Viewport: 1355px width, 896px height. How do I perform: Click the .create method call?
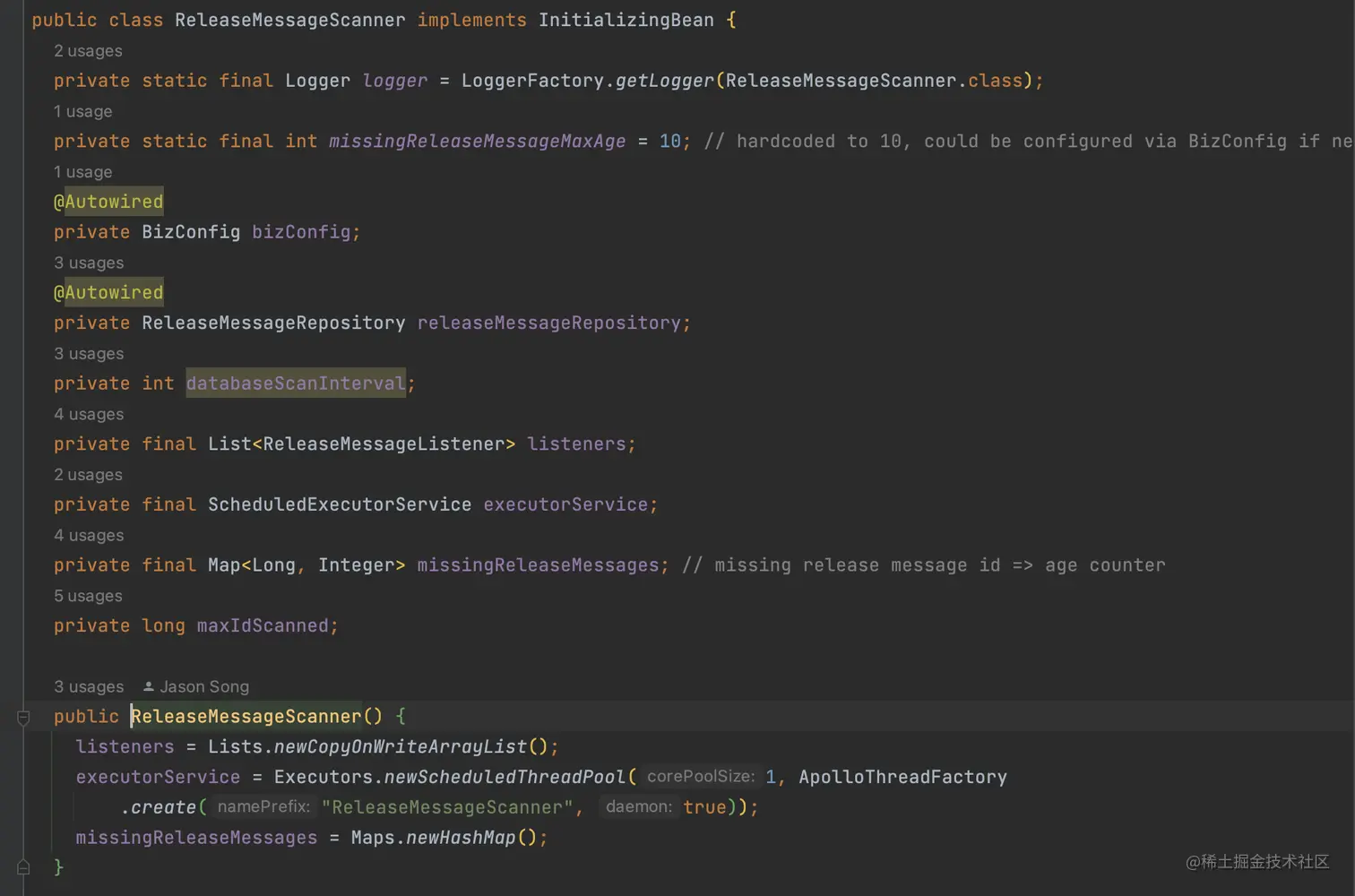(x=158, y=808)
